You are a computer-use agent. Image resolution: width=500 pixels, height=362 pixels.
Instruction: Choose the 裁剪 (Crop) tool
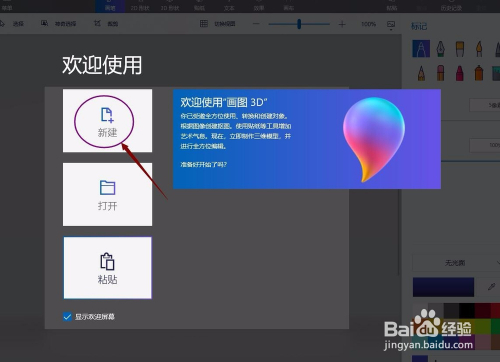tap(106, 24)
